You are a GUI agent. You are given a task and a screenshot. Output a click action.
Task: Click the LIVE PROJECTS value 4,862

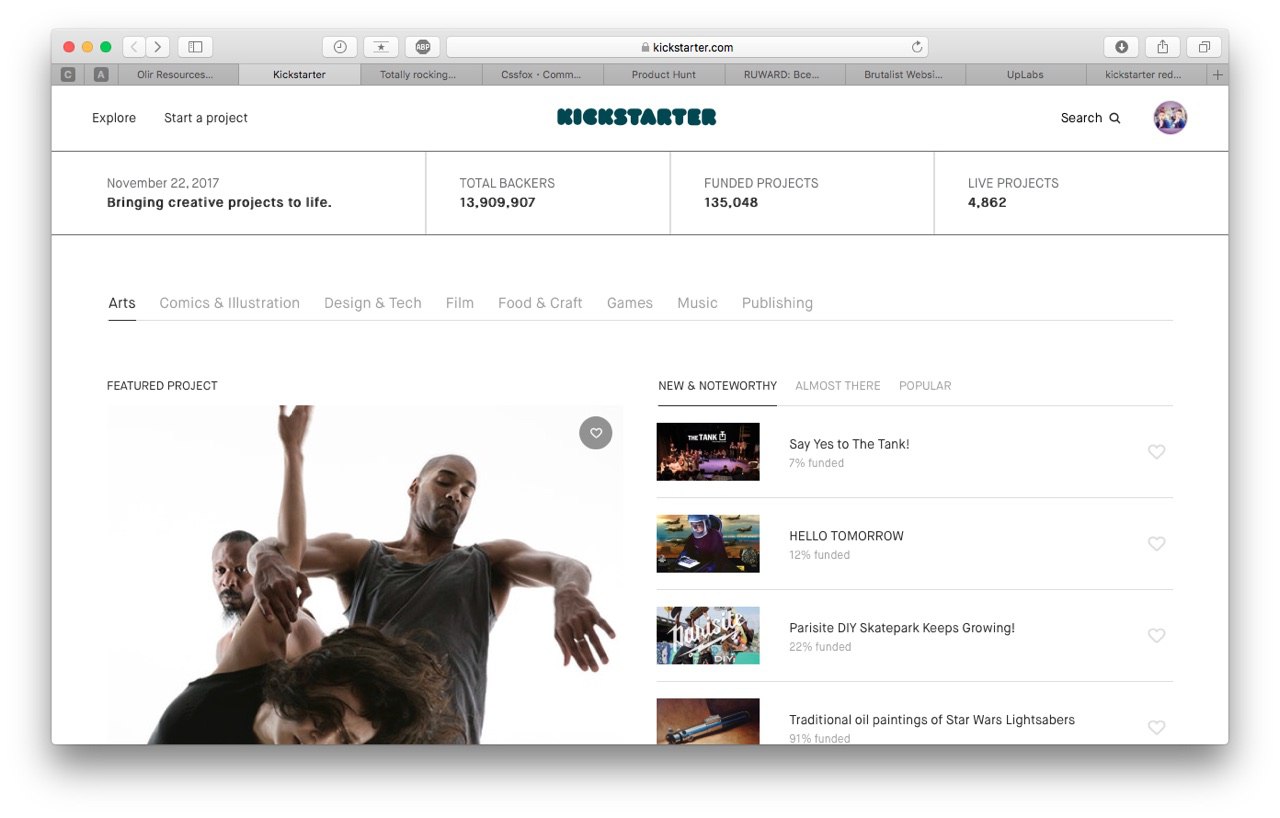pyautogui.click(x=987, y=202)
